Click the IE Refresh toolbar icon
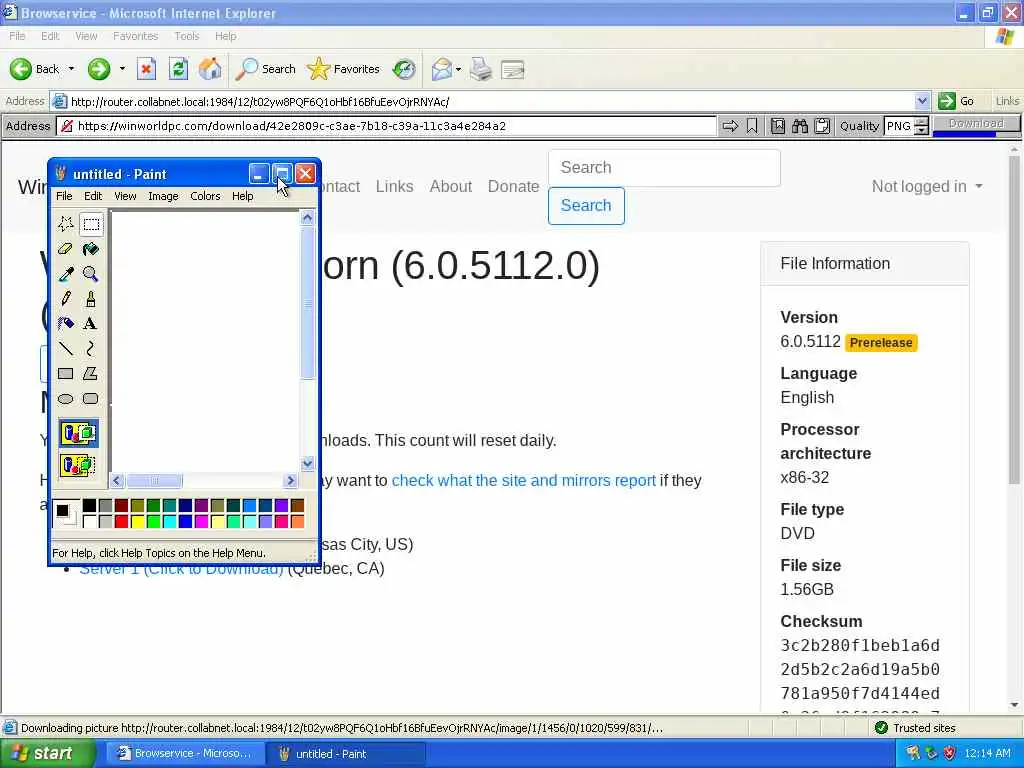This screenshot has width=1024, height=768. click(178, 69)
